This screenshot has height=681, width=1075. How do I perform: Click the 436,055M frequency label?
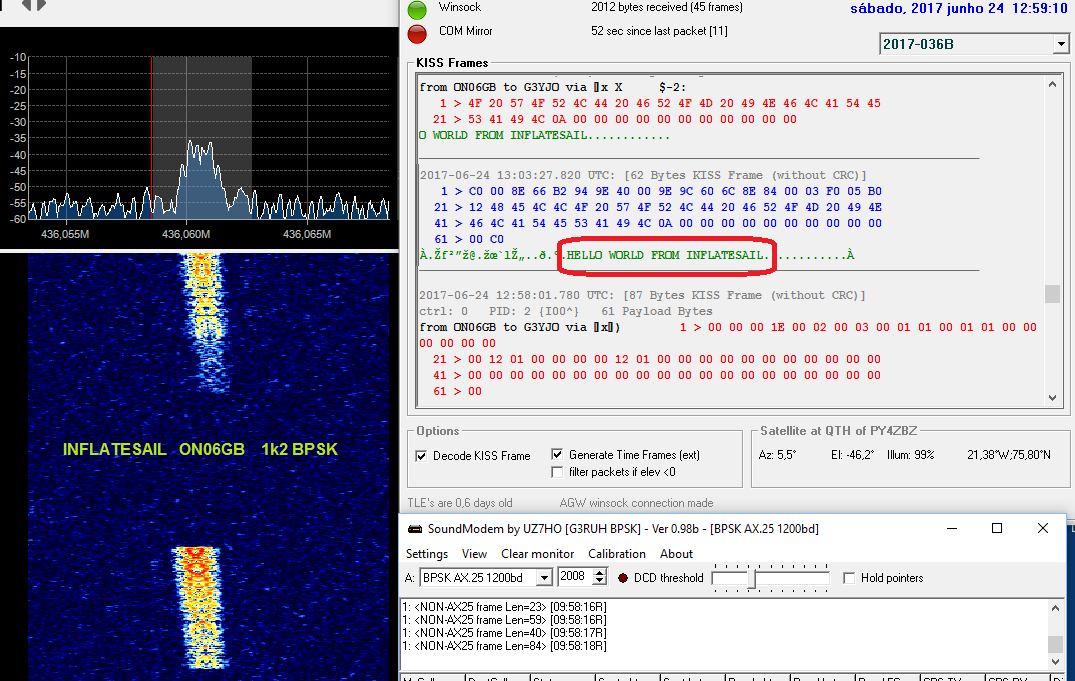(65, 234)
